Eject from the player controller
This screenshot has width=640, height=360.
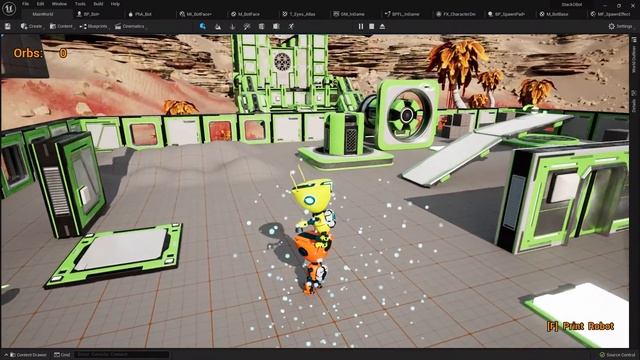click(382, 26)
